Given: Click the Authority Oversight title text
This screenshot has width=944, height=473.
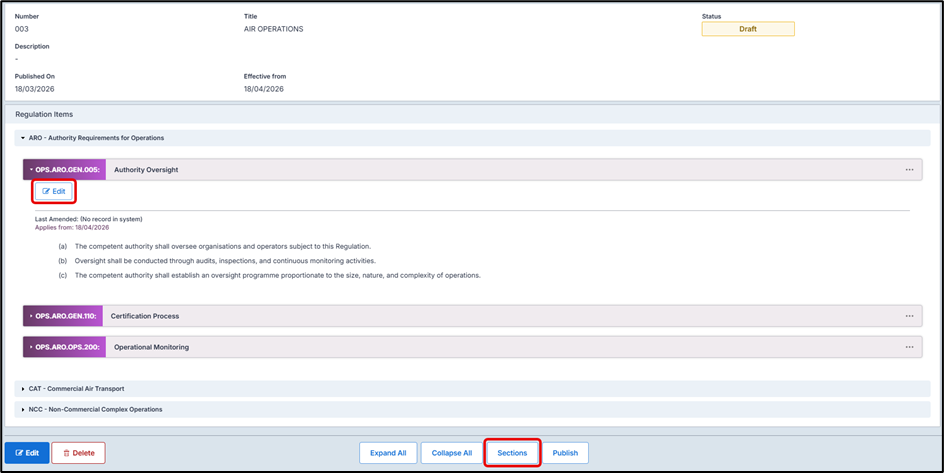Looking at the screenshot, I should [146, 170].
